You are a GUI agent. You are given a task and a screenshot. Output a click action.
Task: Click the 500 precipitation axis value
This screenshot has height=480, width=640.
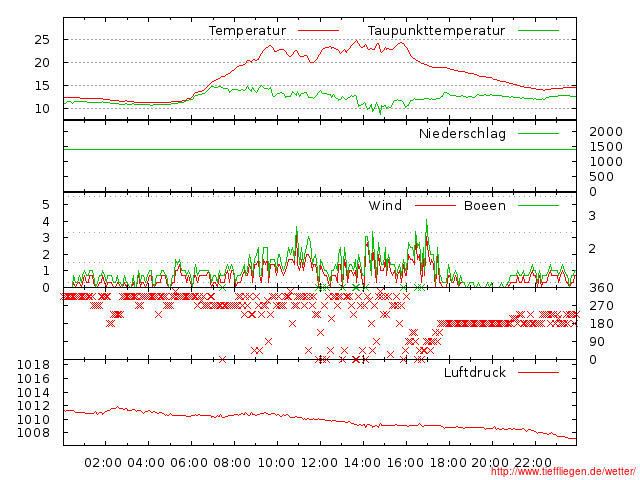(602, 177)
